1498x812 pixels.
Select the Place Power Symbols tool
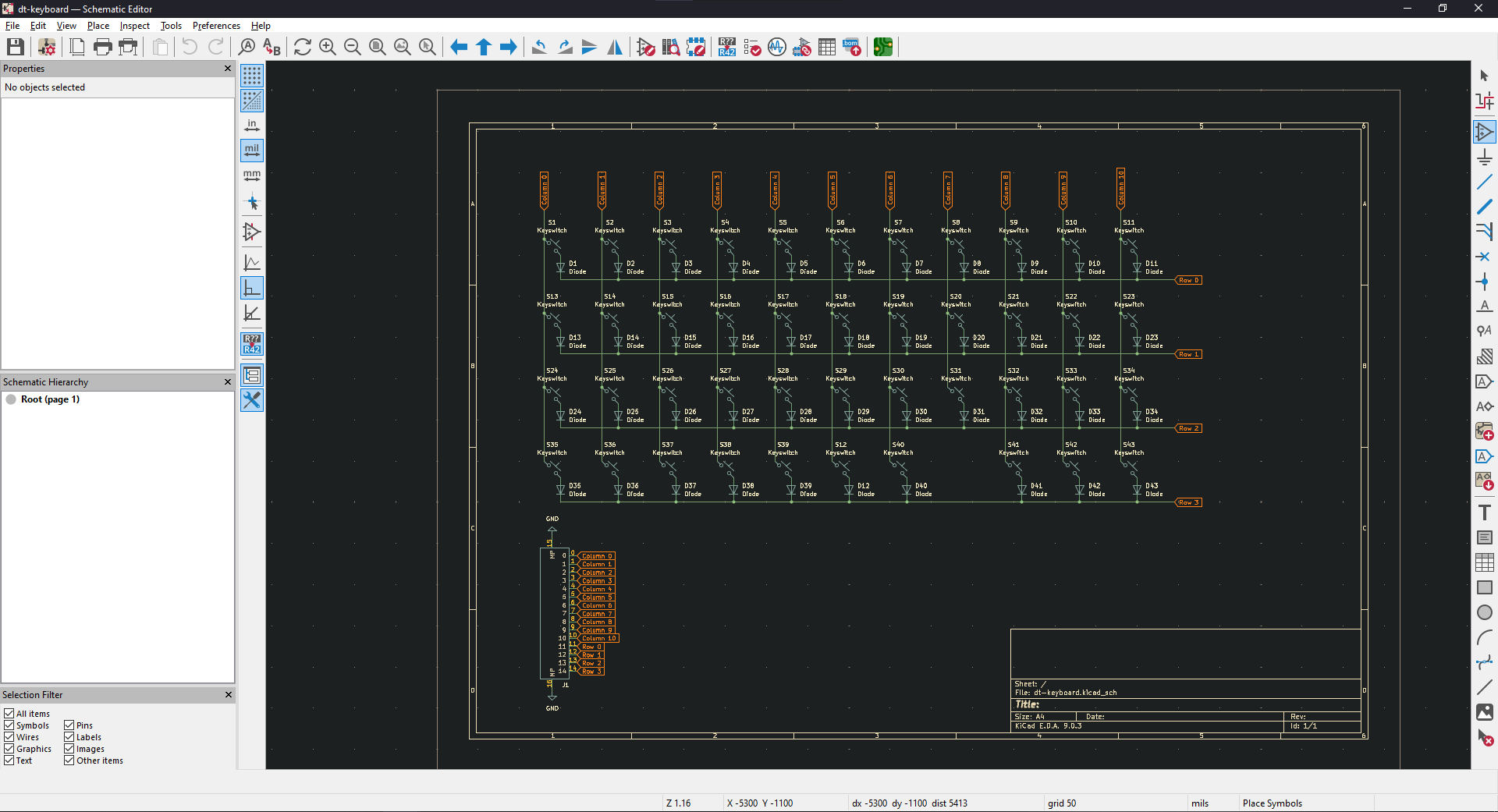[1485, 157]
